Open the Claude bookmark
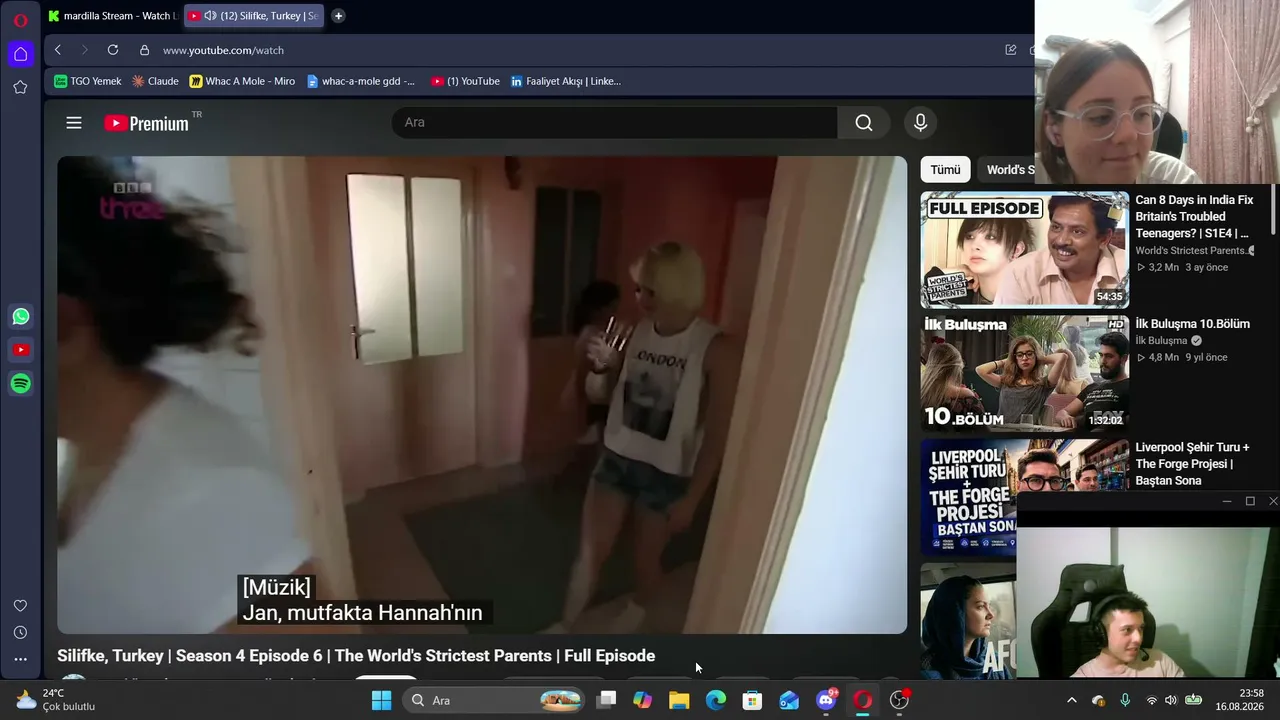 (155, 81)
